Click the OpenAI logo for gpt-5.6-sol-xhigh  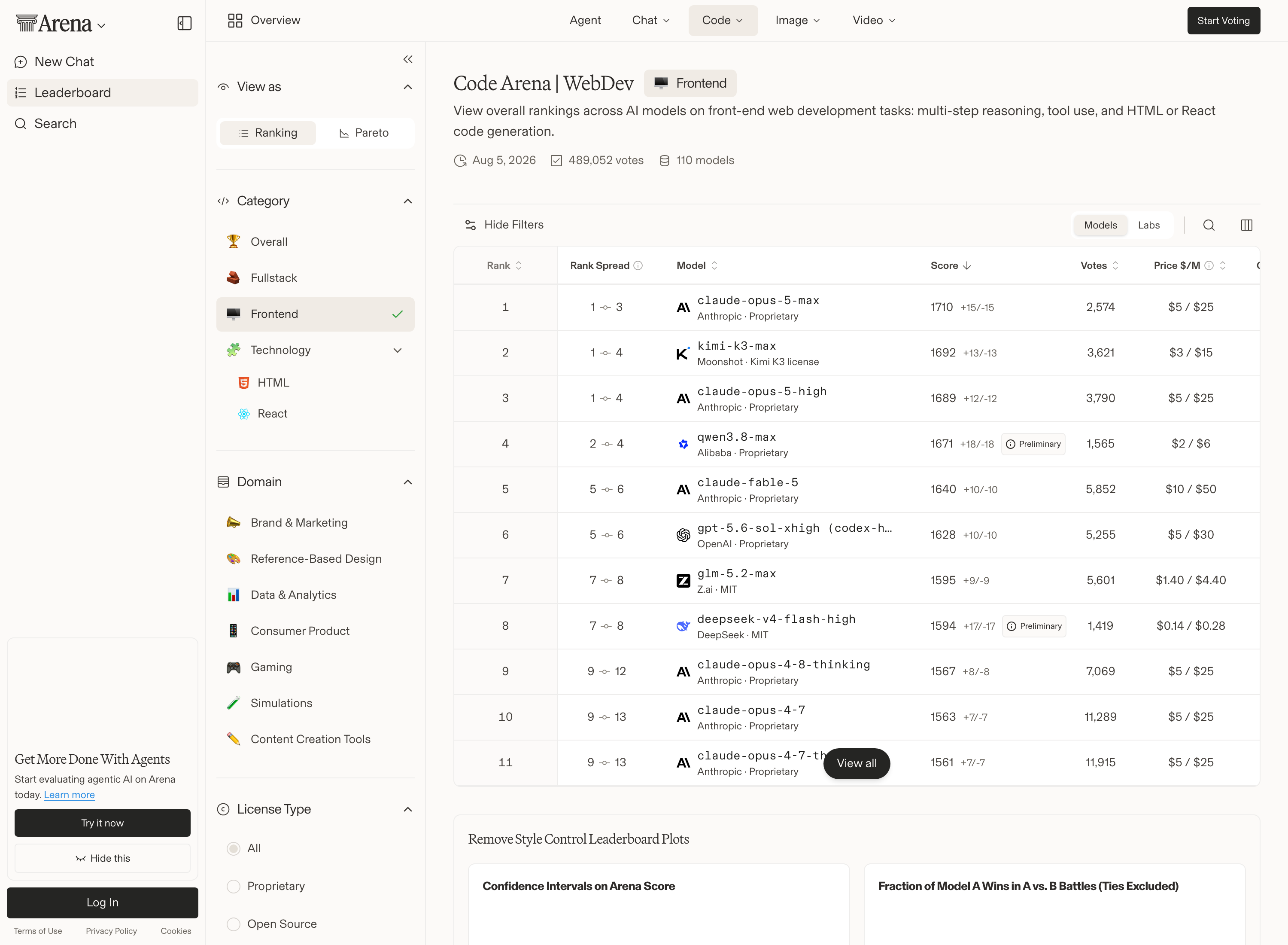683,535
